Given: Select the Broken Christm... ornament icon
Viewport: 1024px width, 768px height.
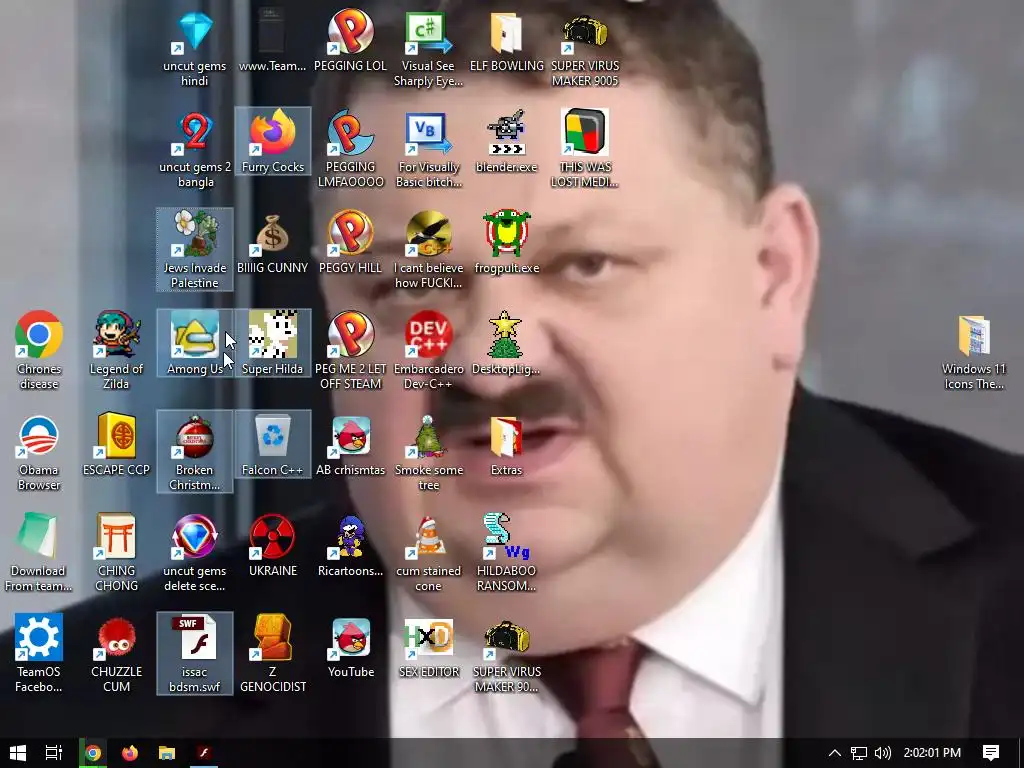Looking at the screenshot, I should click(195, 453).
